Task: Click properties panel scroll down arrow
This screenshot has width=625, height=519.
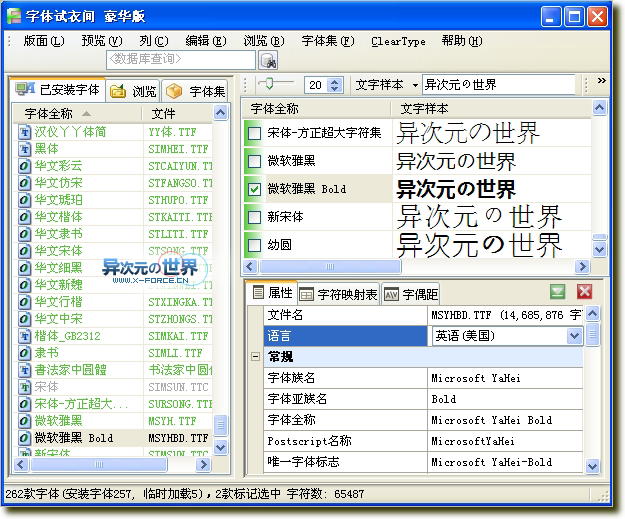Action: pyautogui.click(x=592, y=466)
